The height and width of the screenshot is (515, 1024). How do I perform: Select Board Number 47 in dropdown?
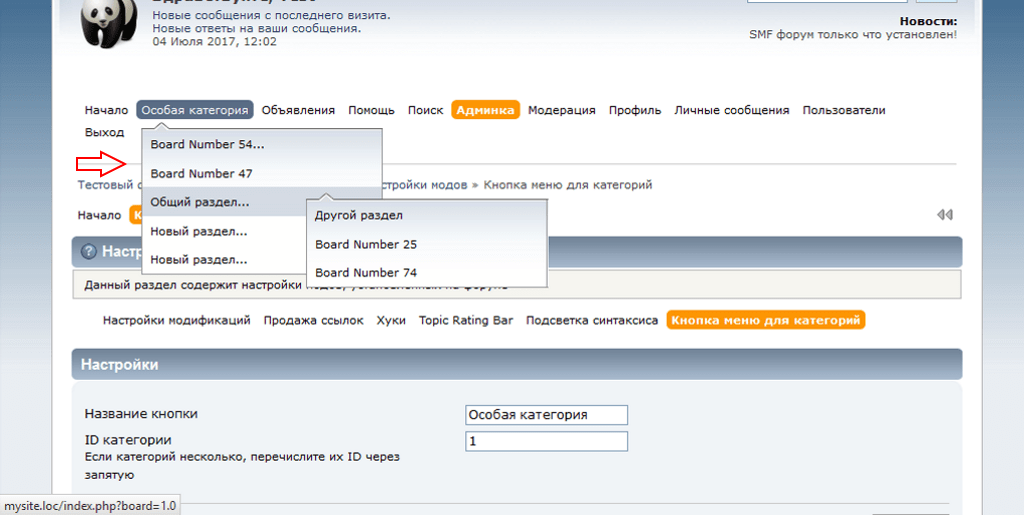(201, 174)
